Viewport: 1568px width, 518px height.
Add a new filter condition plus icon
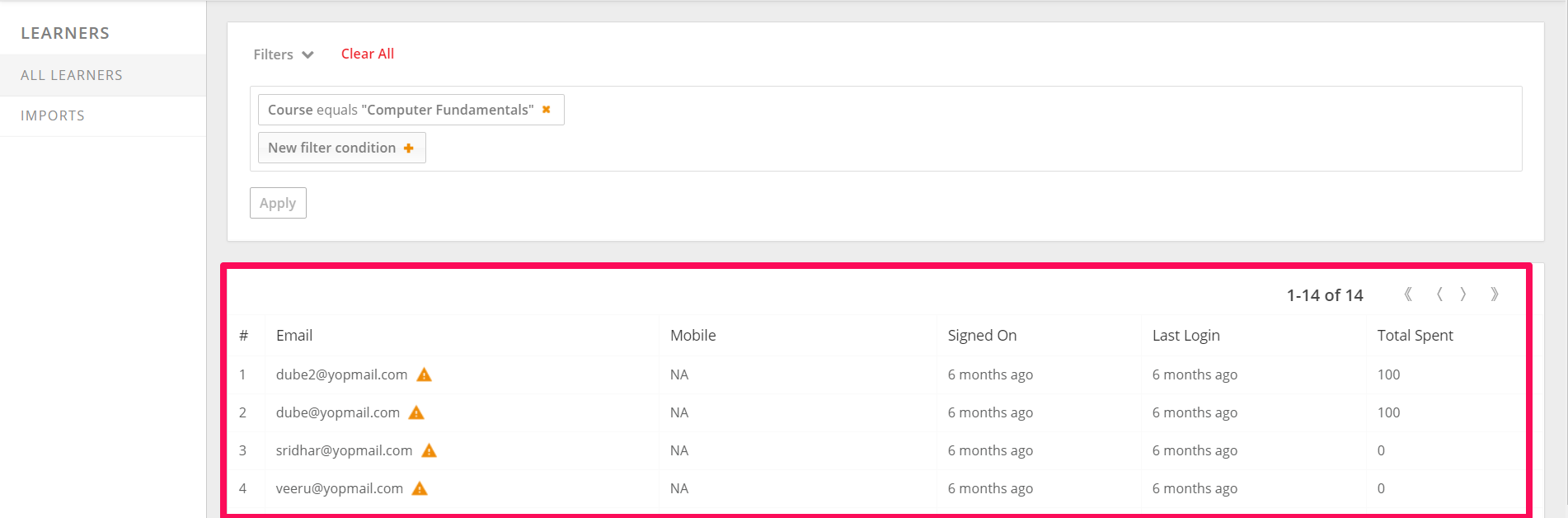tap(408, 148)
